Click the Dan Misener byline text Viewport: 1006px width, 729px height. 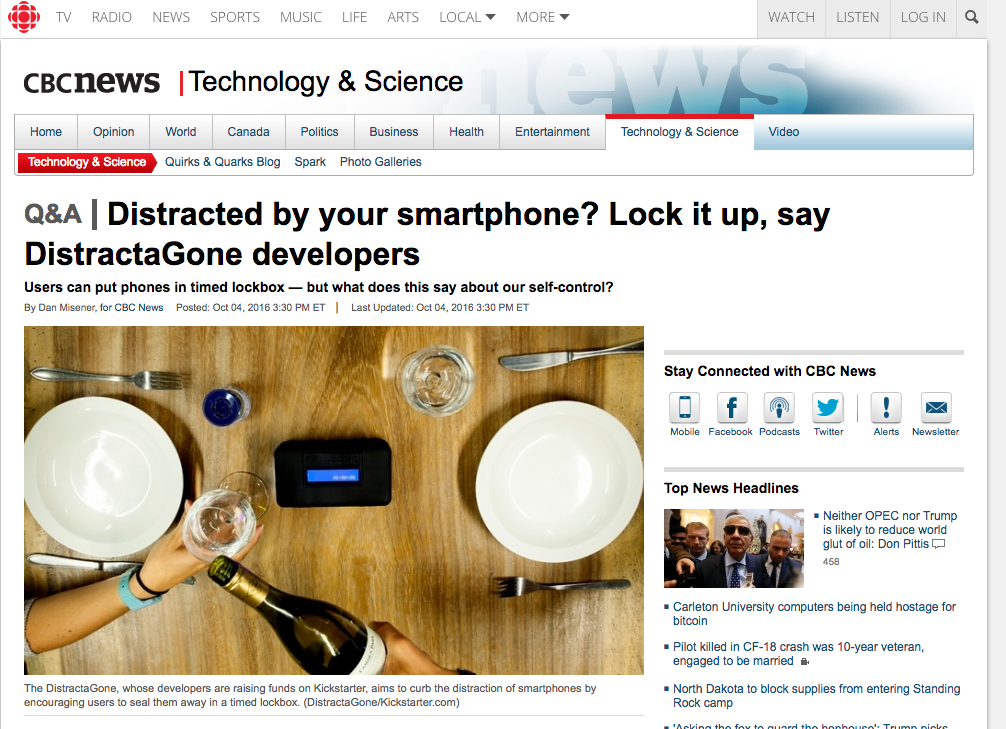tap(94, 307)
